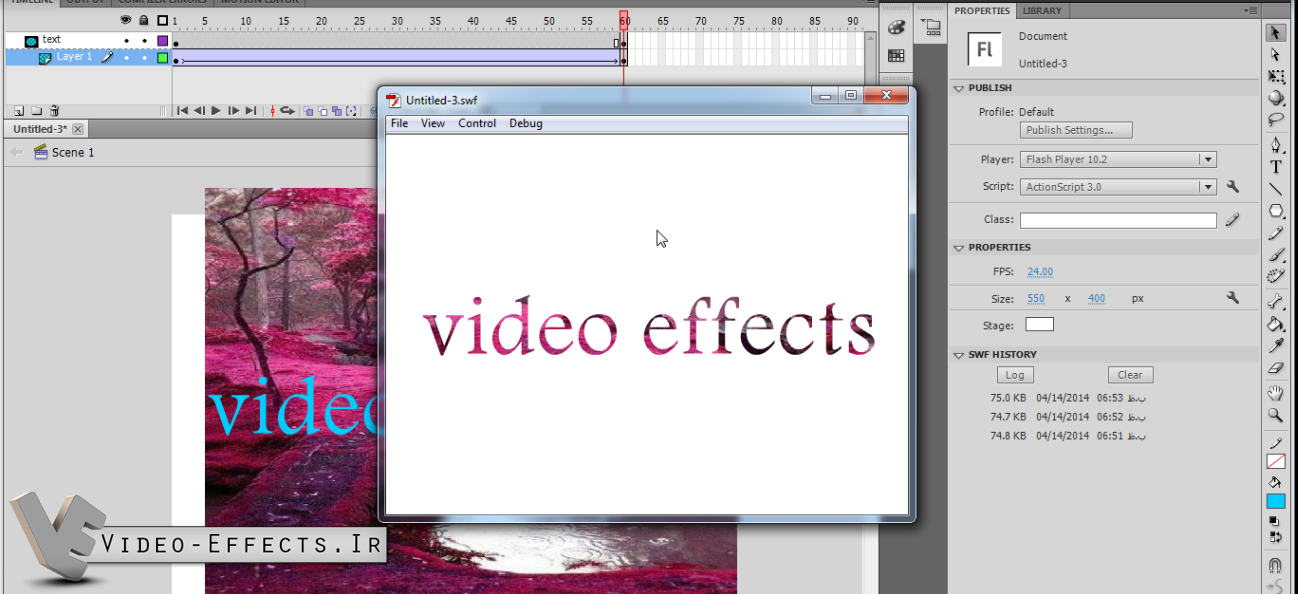Collapse the PROPERTIES section triangle

(959, 248)
